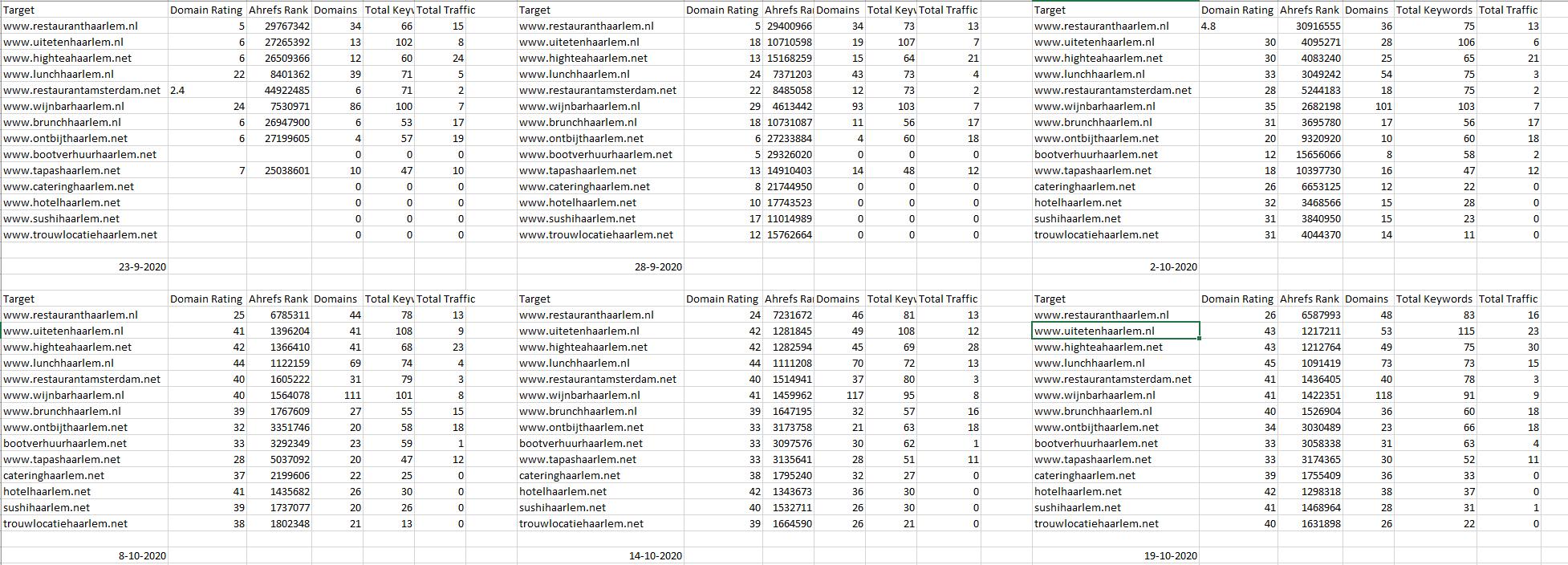This screenshot has width=1568, height=565.
Task: Click the Domain Rating cell showing 2.4
Action: (207, 90)
